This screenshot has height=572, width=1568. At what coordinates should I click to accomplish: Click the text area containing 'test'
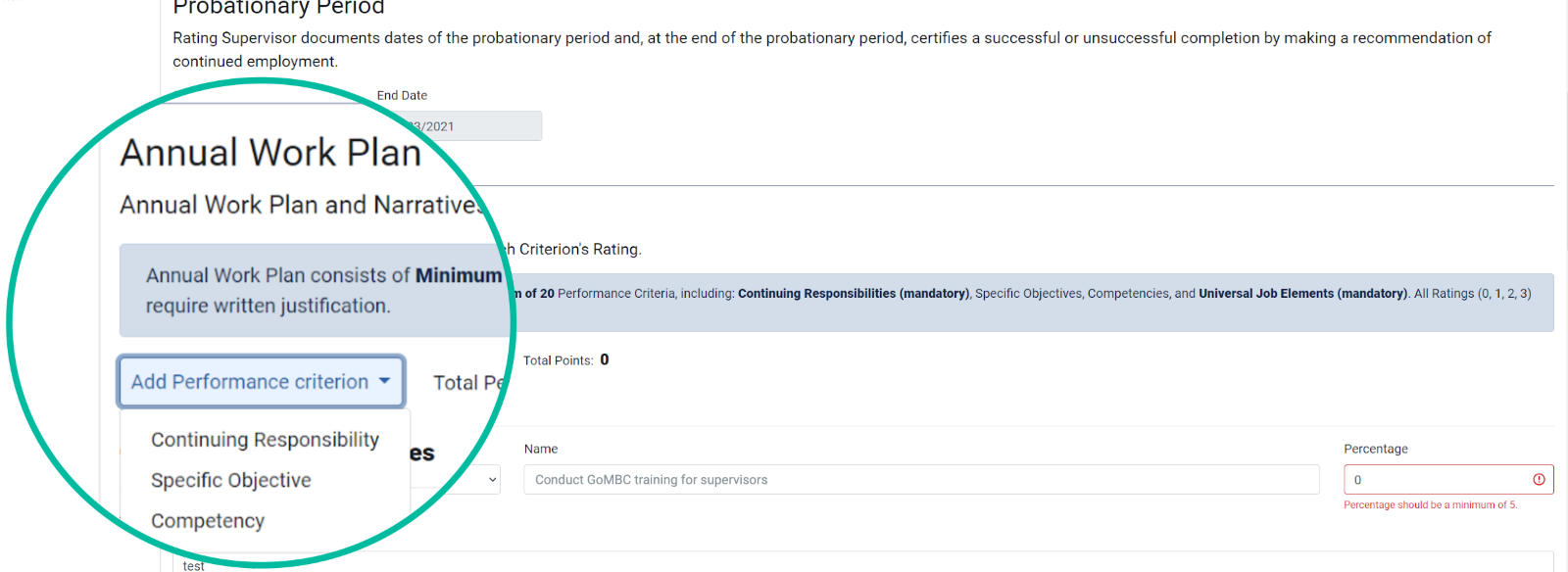pyautogui.click(x=862, y=562)
